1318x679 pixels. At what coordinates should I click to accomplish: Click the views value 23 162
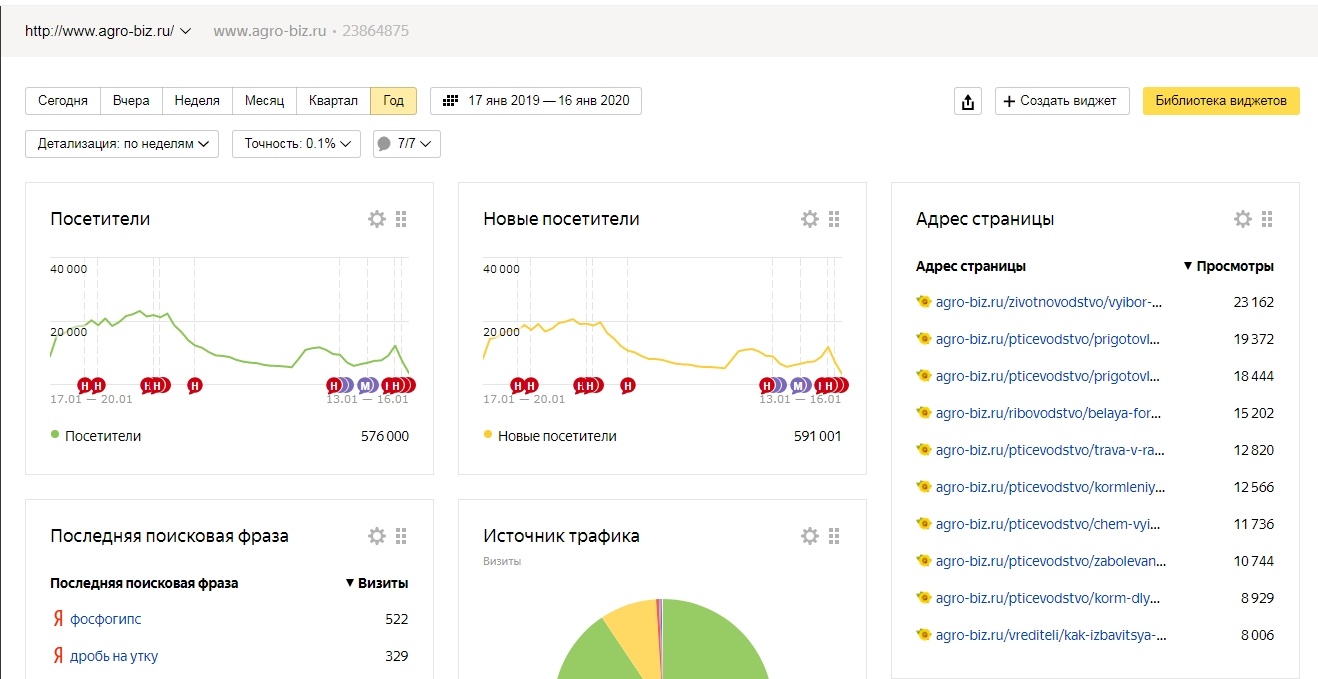[1254, 302]
